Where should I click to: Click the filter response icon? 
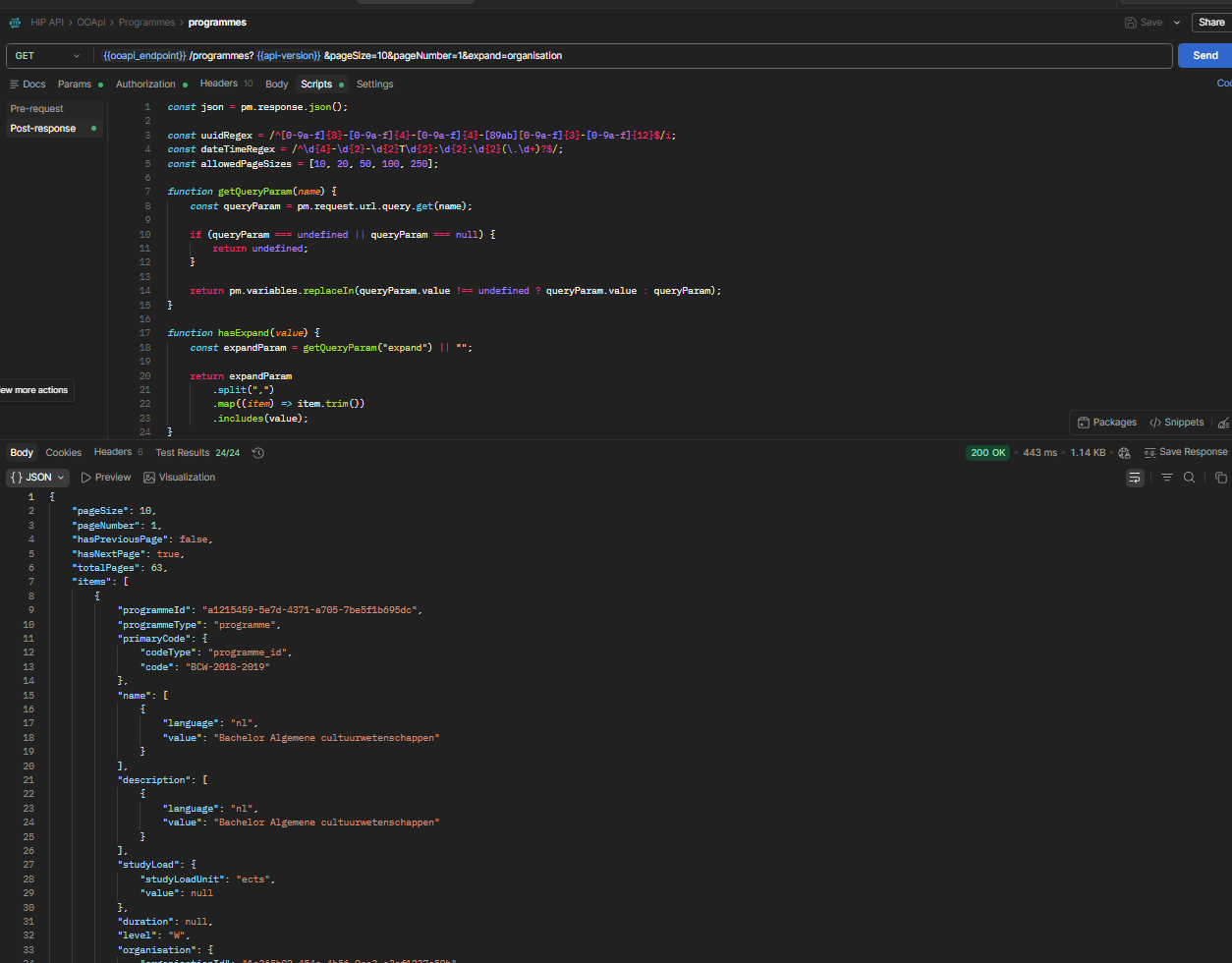pos(1167,478)
